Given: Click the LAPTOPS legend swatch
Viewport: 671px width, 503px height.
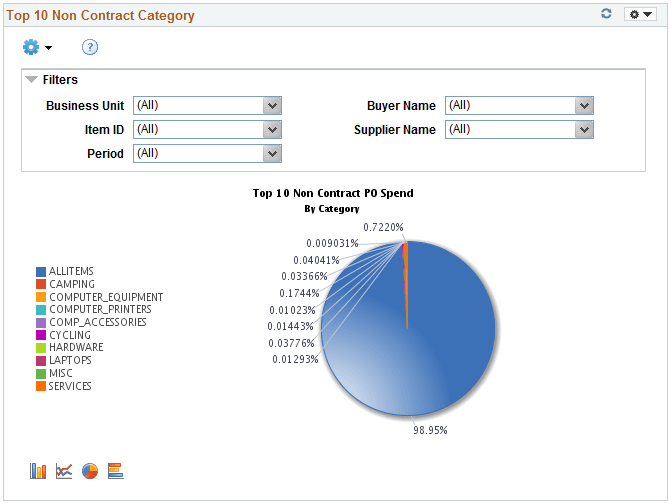Looking at the screenshot, I should (x=41, y=360).
